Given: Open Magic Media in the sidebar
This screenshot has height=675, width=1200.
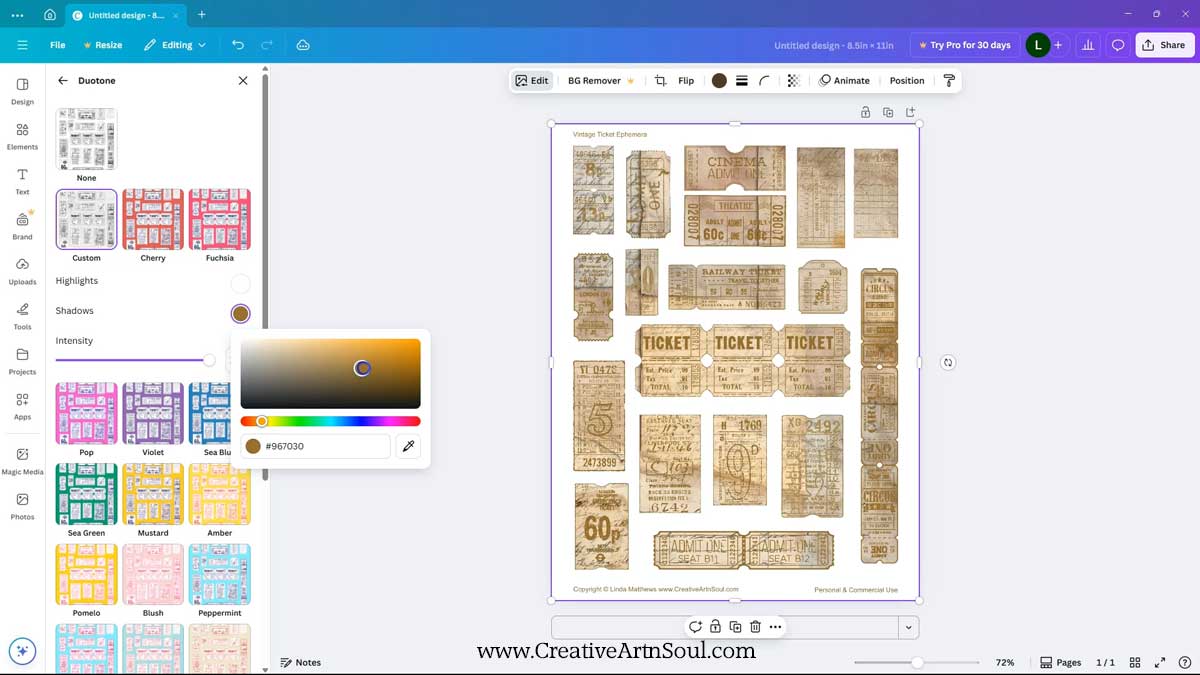Looking at the screenshot, I should point(22,461).
